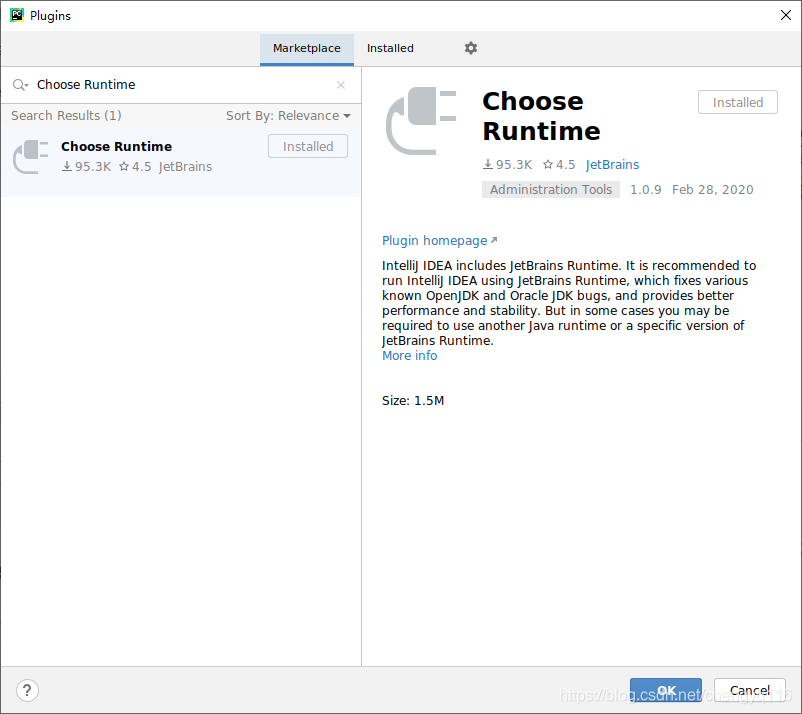Screen dimensions: 802x714
Task: Open the JetBrains vendor link in details
Action: 612,165
